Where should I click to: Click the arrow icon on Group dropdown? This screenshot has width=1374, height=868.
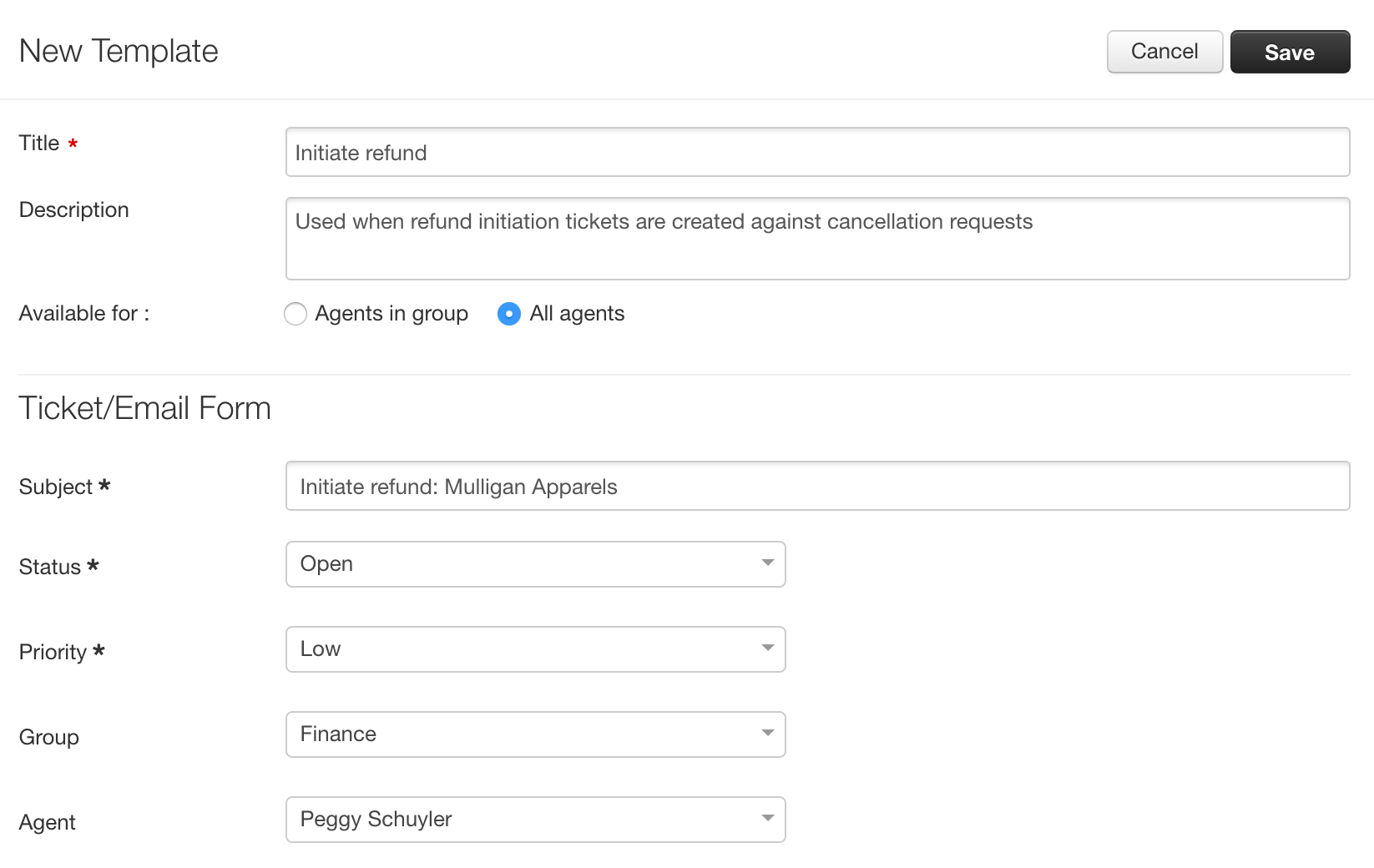767,734
